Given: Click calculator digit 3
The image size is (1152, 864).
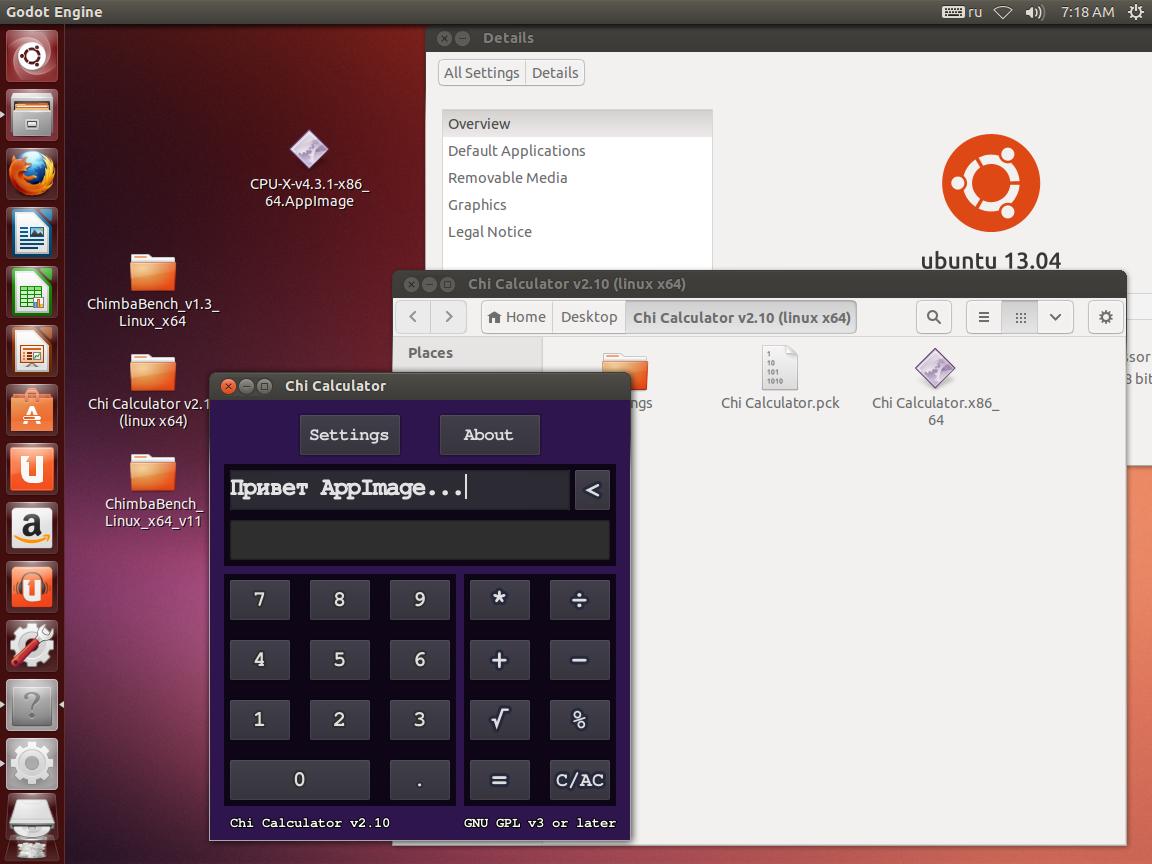Looking at the screenshot, I should pos(420,719).
